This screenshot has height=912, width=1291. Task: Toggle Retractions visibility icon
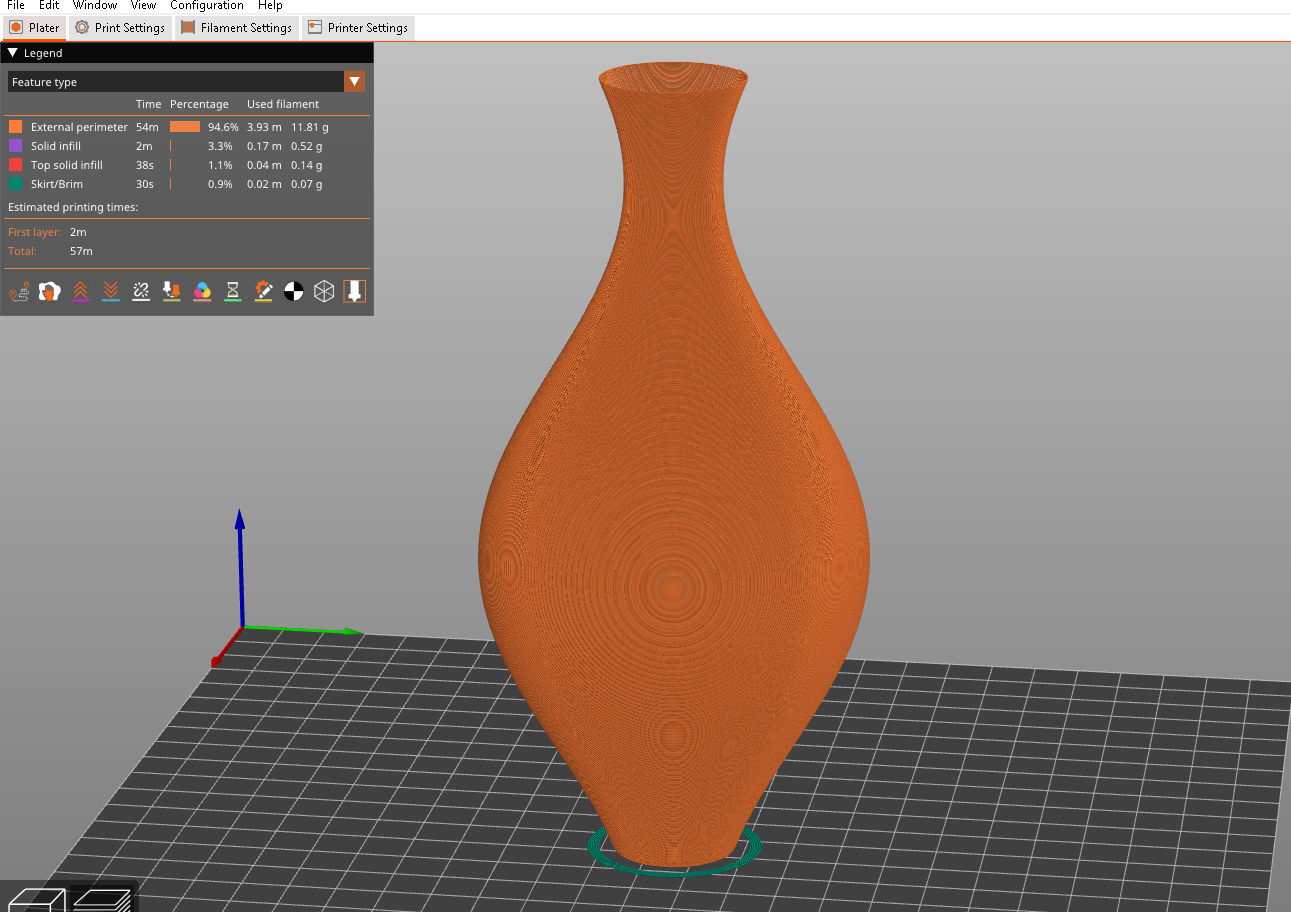point(80,291)
